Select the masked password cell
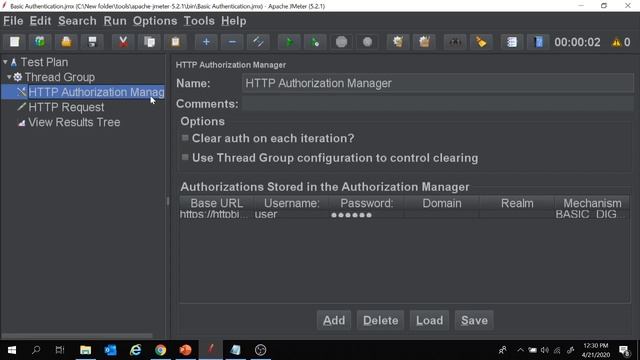This screenshot has height=360, width=640. click(x=367, y=214)
